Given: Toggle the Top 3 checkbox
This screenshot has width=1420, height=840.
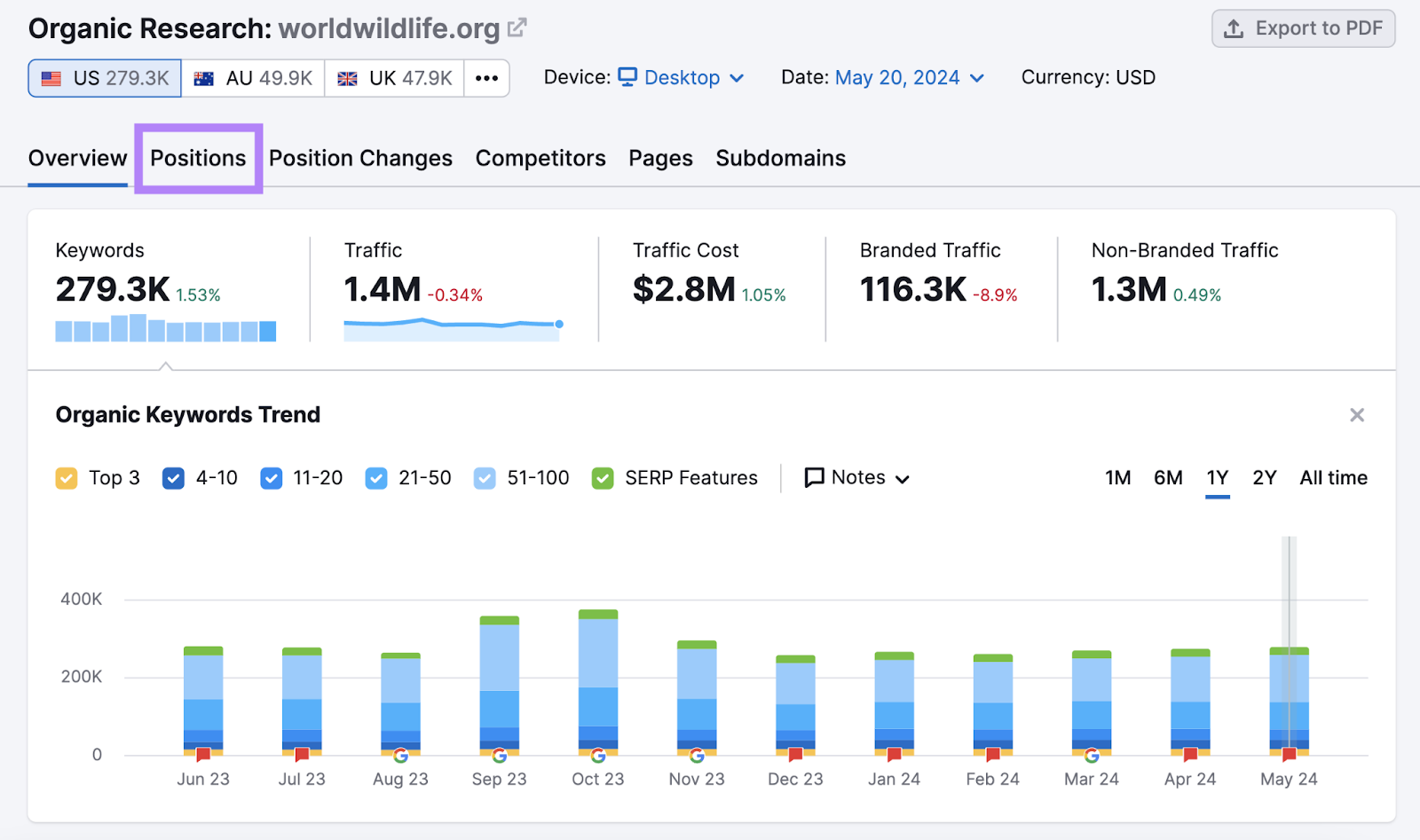Looking at the screenshot, I should pyautogui.click(x=67, y=478).
